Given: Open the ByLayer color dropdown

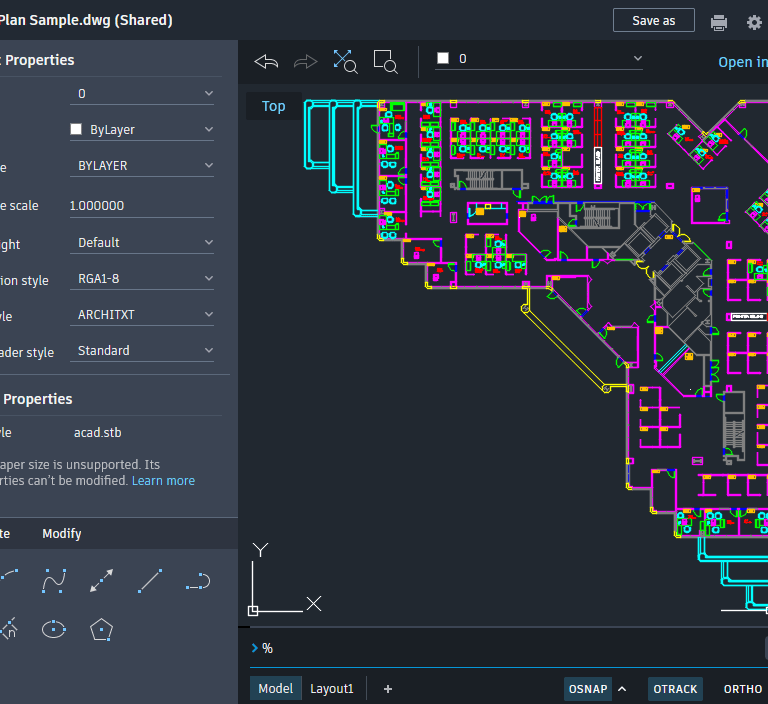Looking at the screenshot, I should [x=142, y=129].
